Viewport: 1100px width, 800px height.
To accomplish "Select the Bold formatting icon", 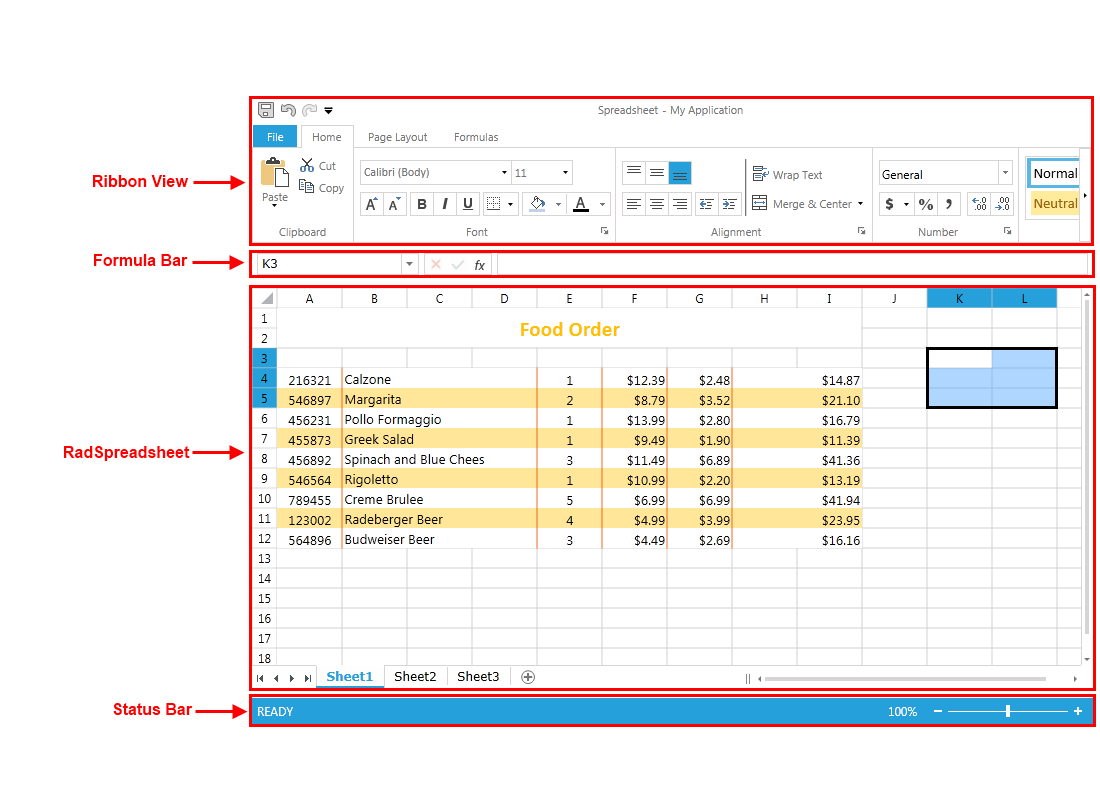I will pos(421,203).
